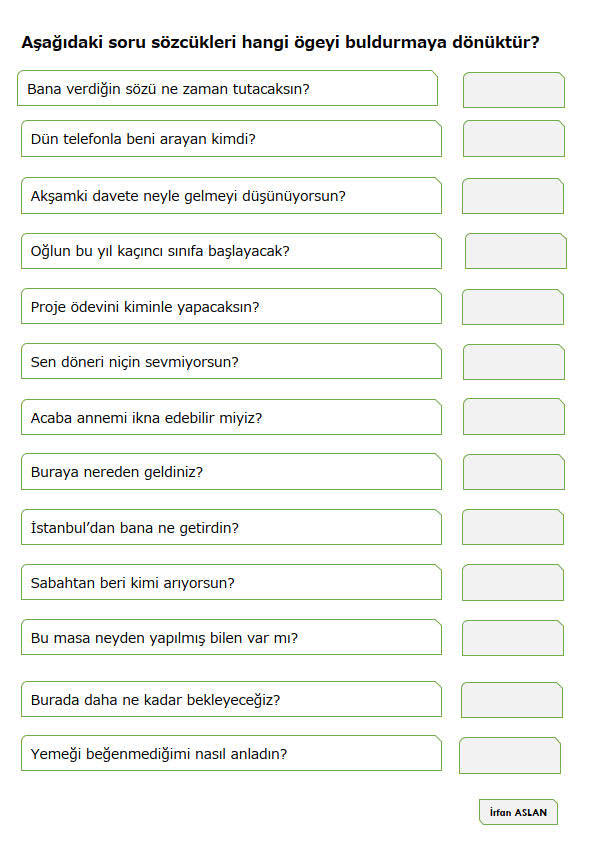
Task: Select the answer box for 'Sabahtan beri kimi arıyorsun?'
Action: pos(513,583)
